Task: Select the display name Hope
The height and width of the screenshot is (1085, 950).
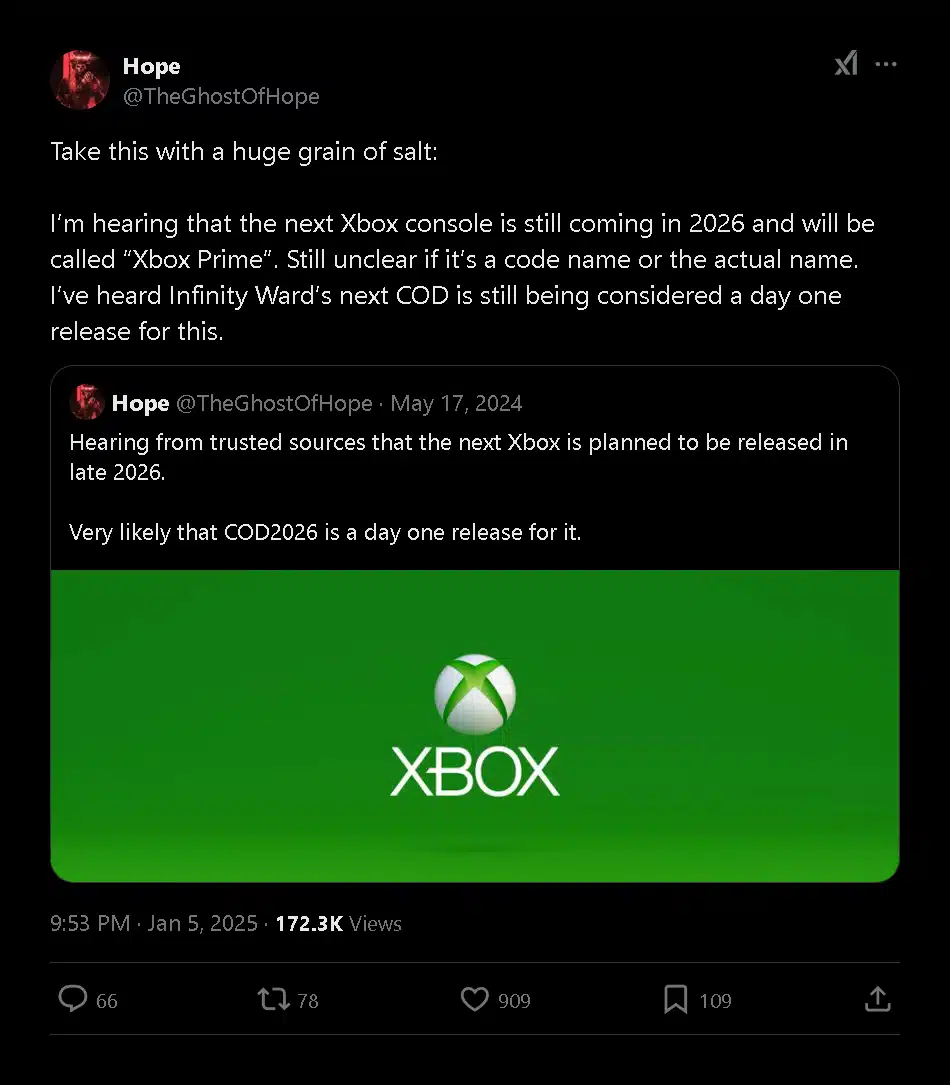Action: tap(151, 66)
